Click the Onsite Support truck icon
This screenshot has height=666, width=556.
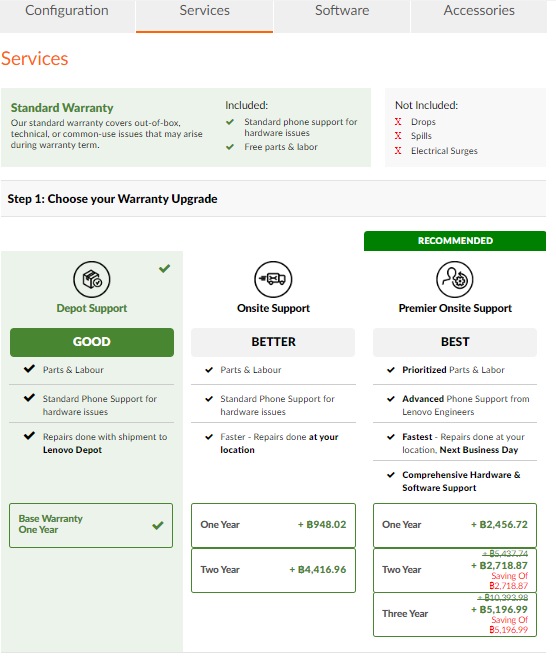[x=273, y=279]
